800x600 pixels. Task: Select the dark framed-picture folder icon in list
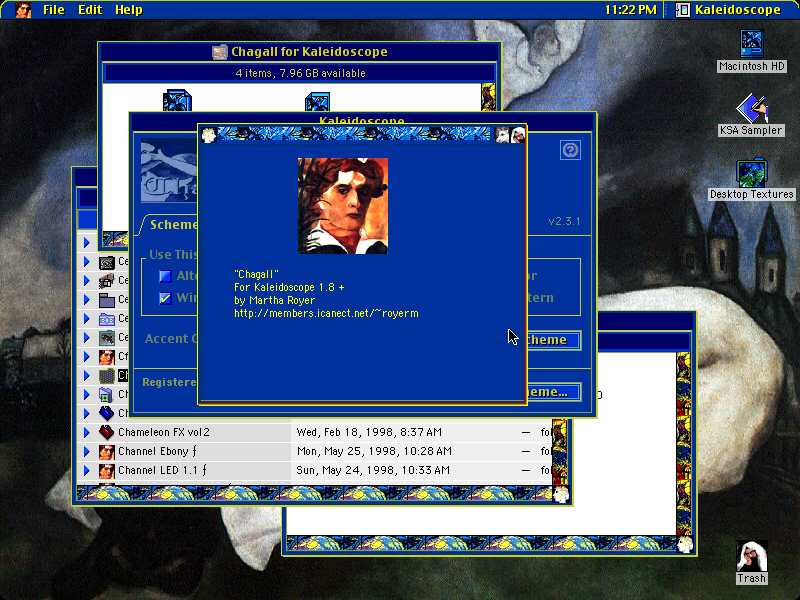107,262
